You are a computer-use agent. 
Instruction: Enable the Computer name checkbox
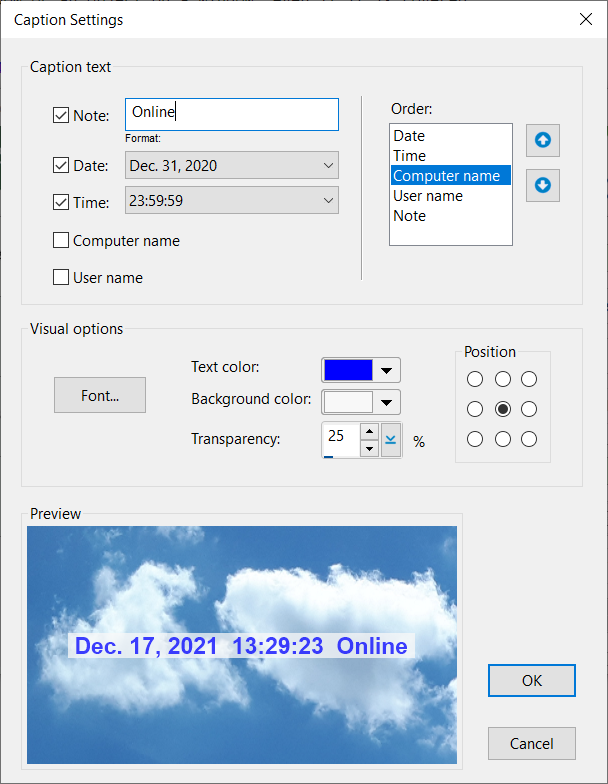coord(61,240)
